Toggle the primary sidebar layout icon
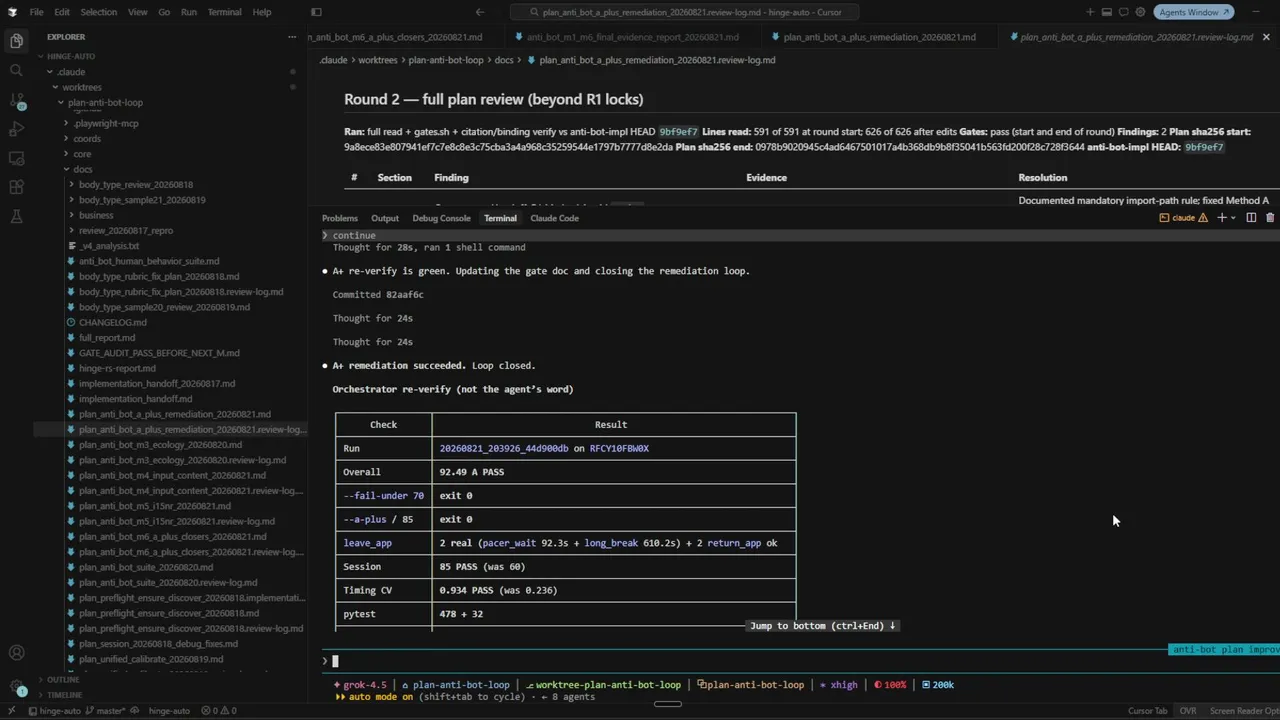 click(316, 12)
